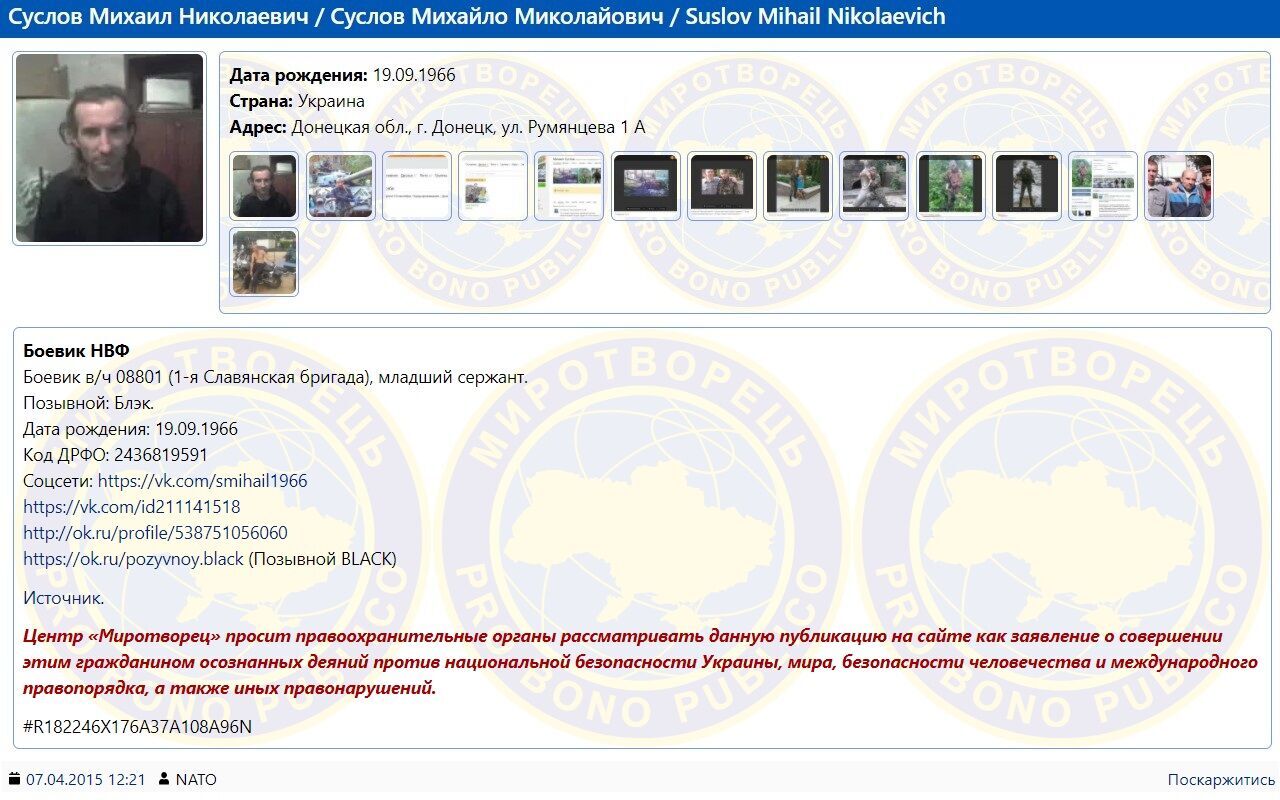Viewport: 1280px width, 800px height.
Task: Click the calendar icon in the footer
Action: coord(14,780)
